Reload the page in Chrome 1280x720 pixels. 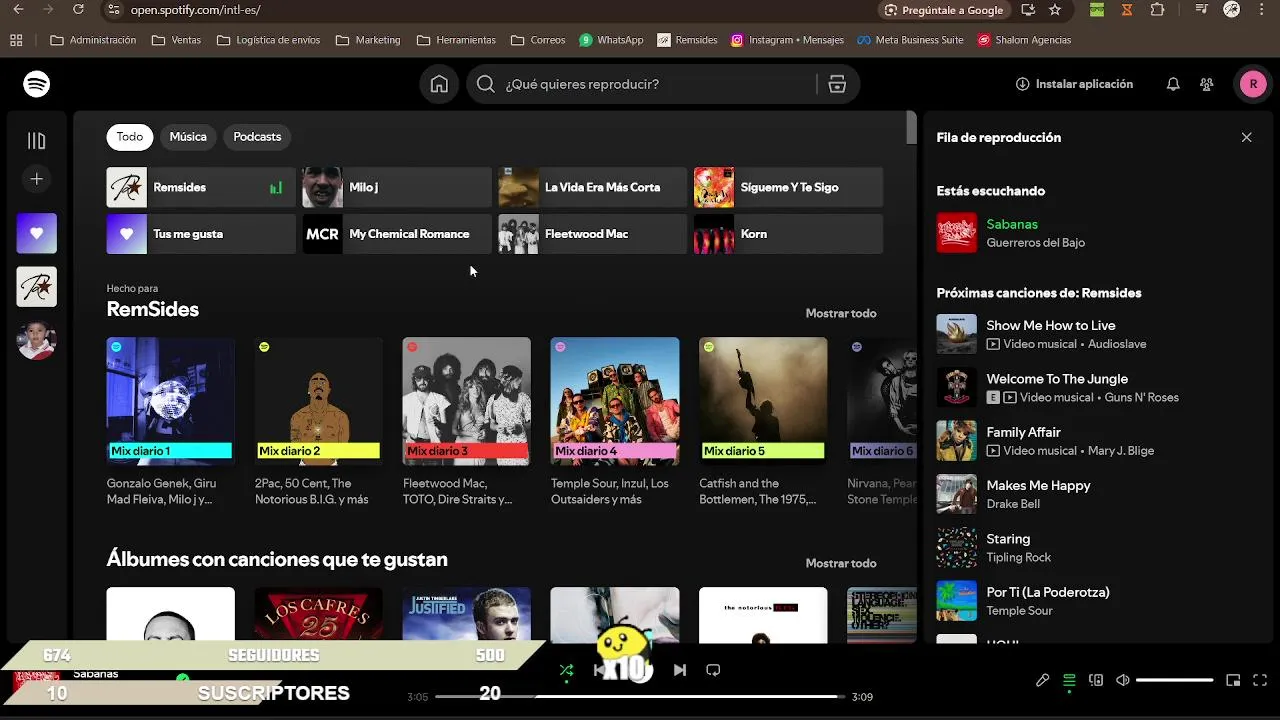point(78,10)
